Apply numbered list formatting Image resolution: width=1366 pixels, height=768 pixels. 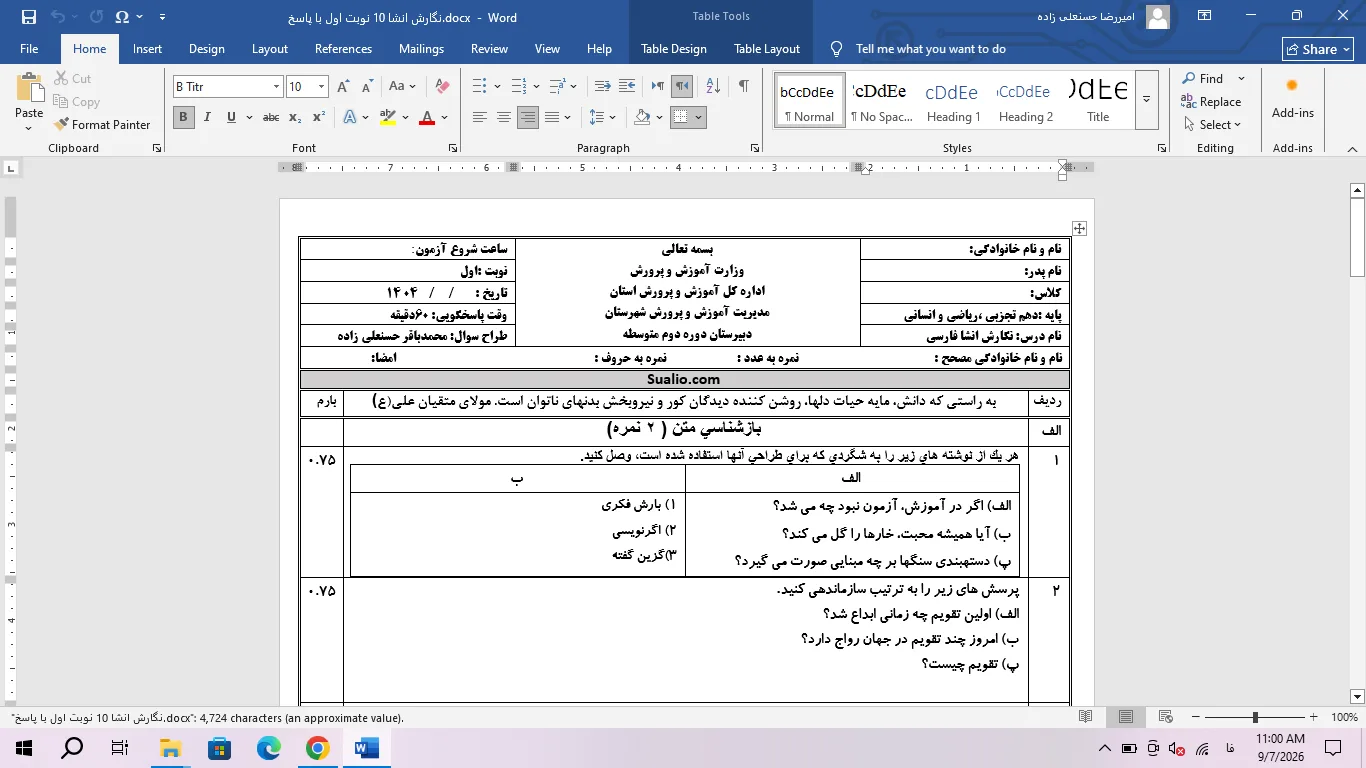(519, 87)
